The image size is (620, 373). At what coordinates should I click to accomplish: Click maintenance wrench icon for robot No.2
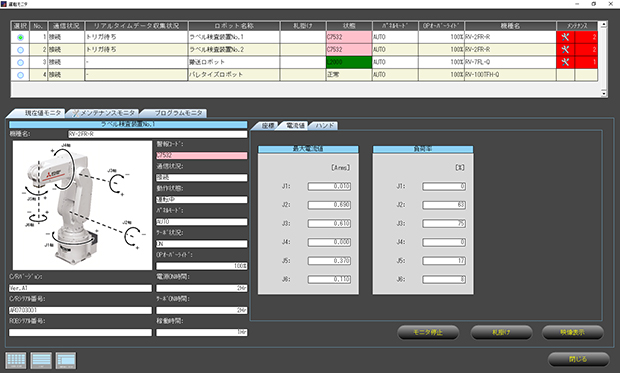point(565,50)
